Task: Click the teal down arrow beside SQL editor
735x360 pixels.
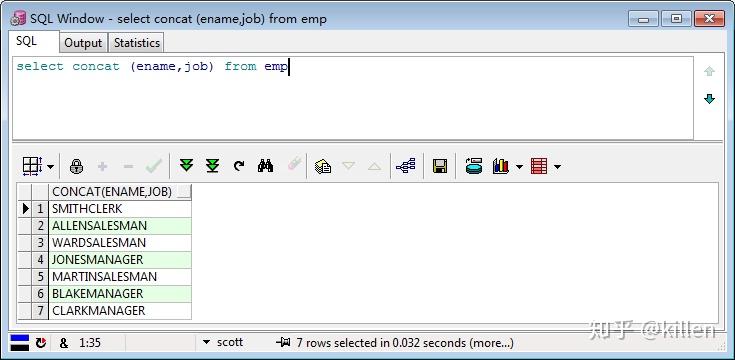Action: click(x=709, y=98)
